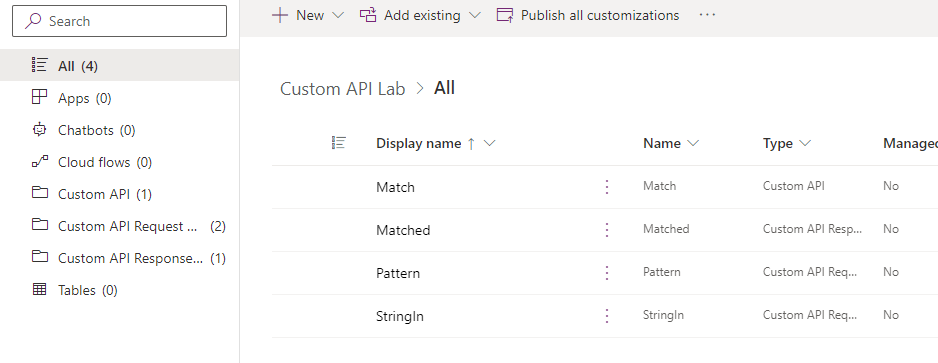
Task: Click the Match name cell
Action: pyautogui.click(x=659, y=186)
